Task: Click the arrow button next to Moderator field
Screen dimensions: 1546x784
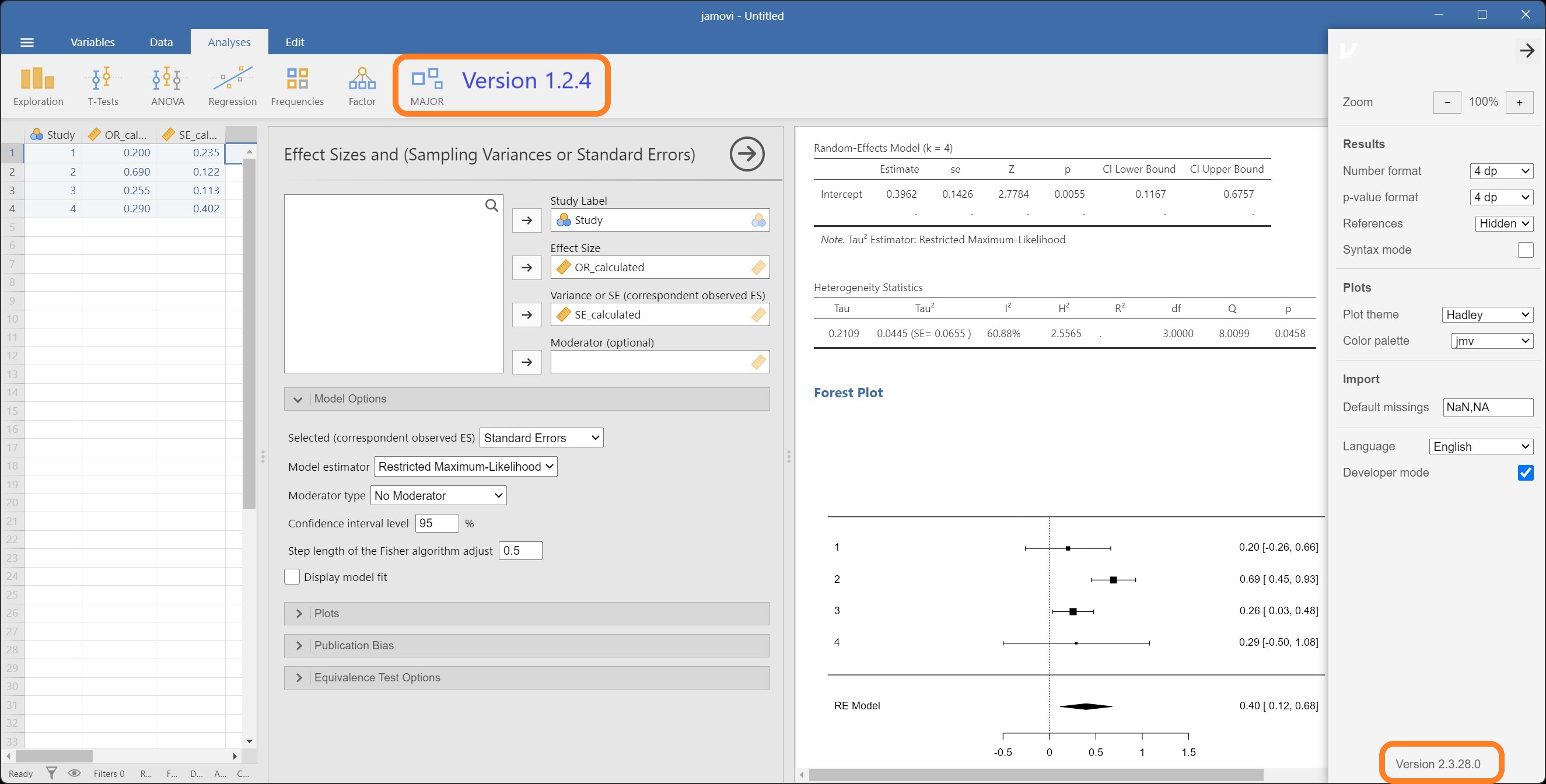Action: (x=526, y=362)
